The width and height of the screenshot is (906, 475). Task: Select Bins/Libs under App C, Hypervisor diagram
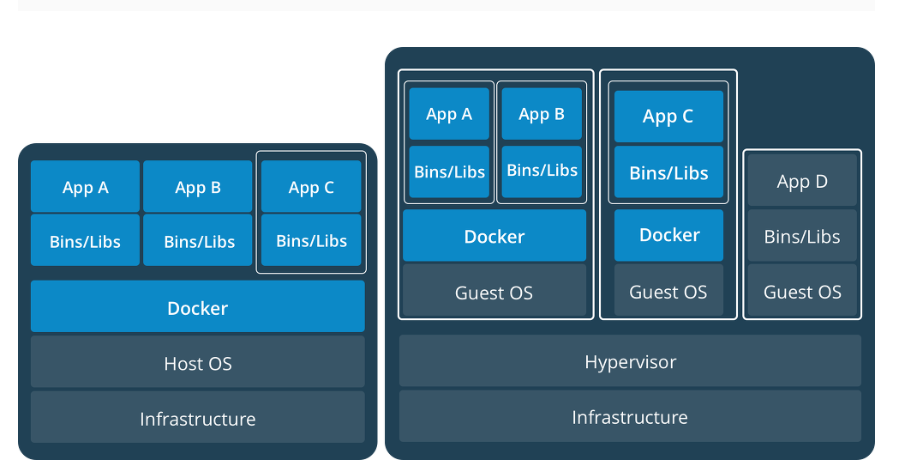(x=669, y=172)
